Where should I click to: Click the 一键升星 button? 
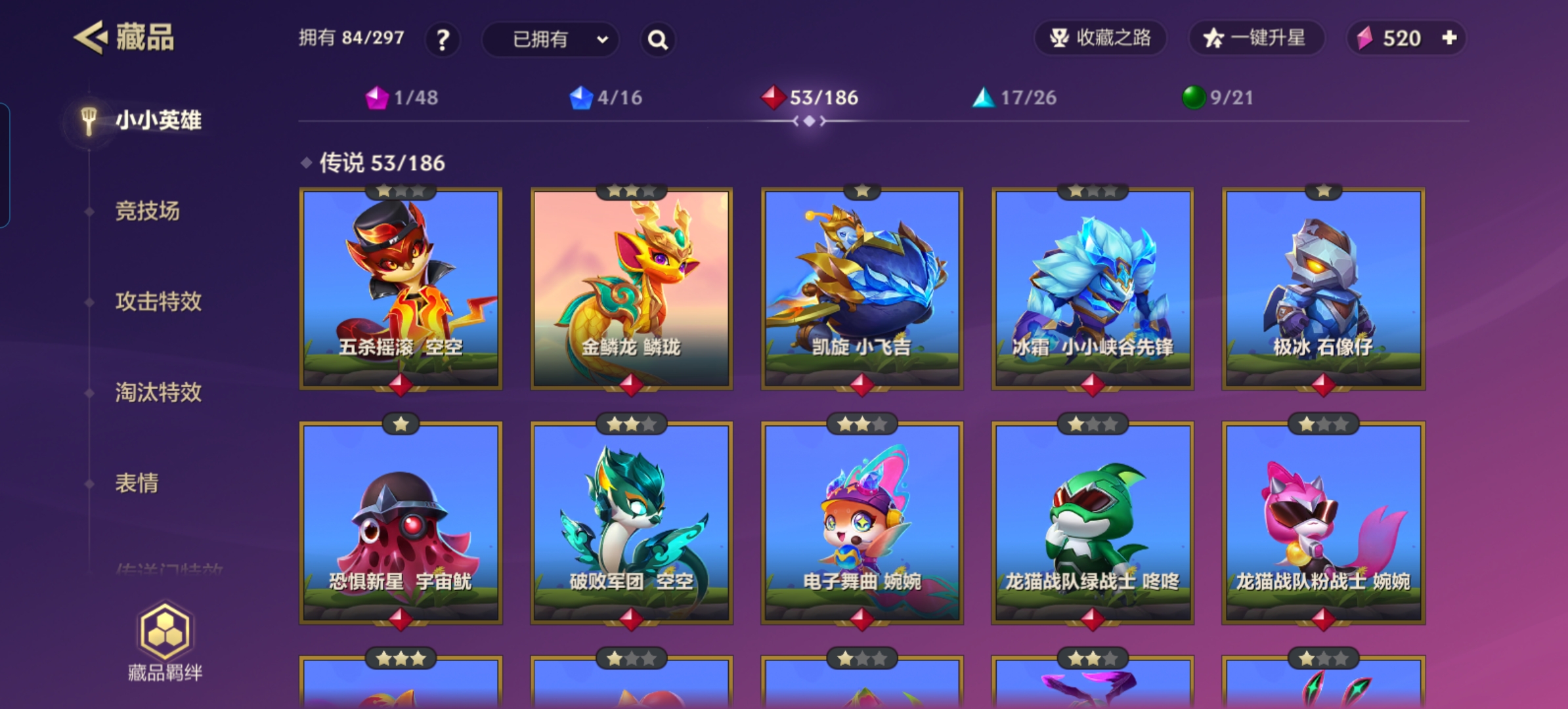pyautogui.click(x=1256, y=37)
